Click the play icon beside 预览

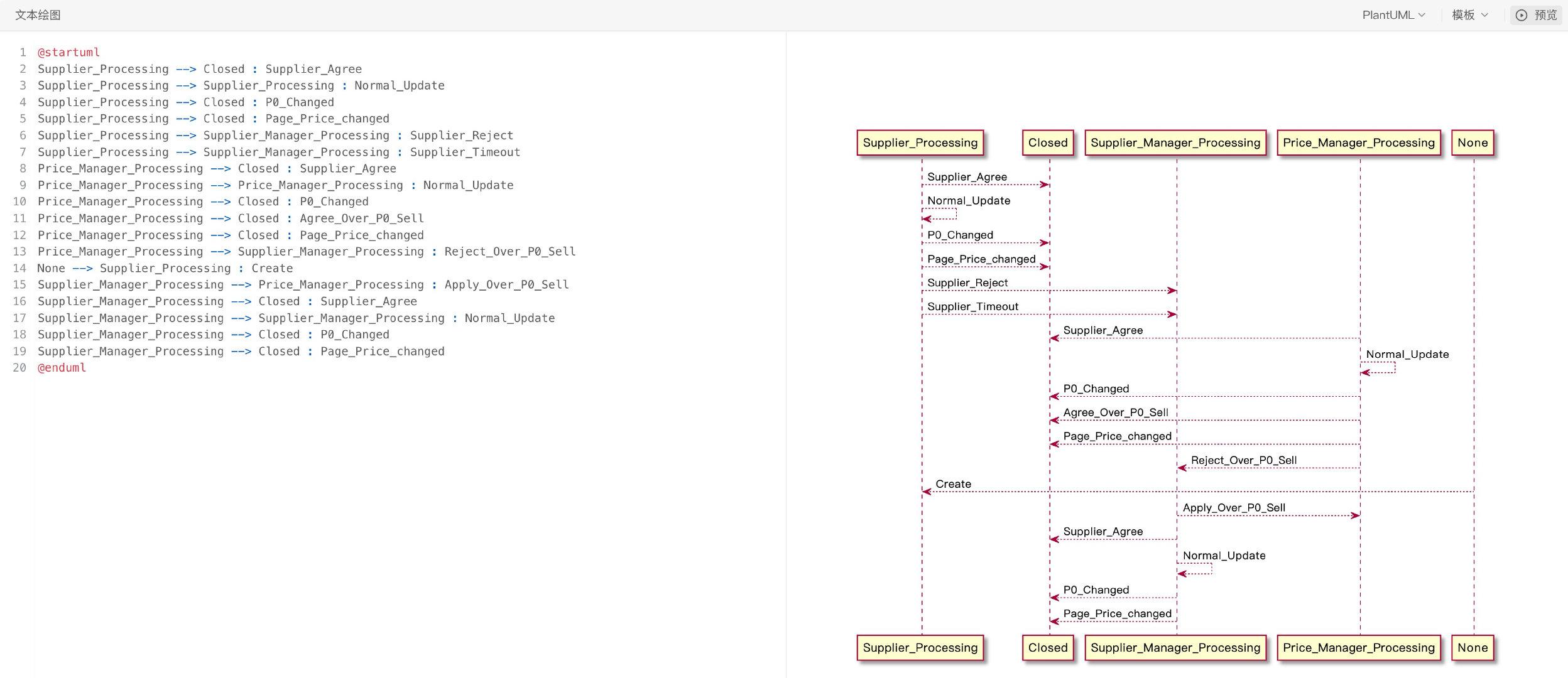pyautogui.click(x=1521, y=15)
